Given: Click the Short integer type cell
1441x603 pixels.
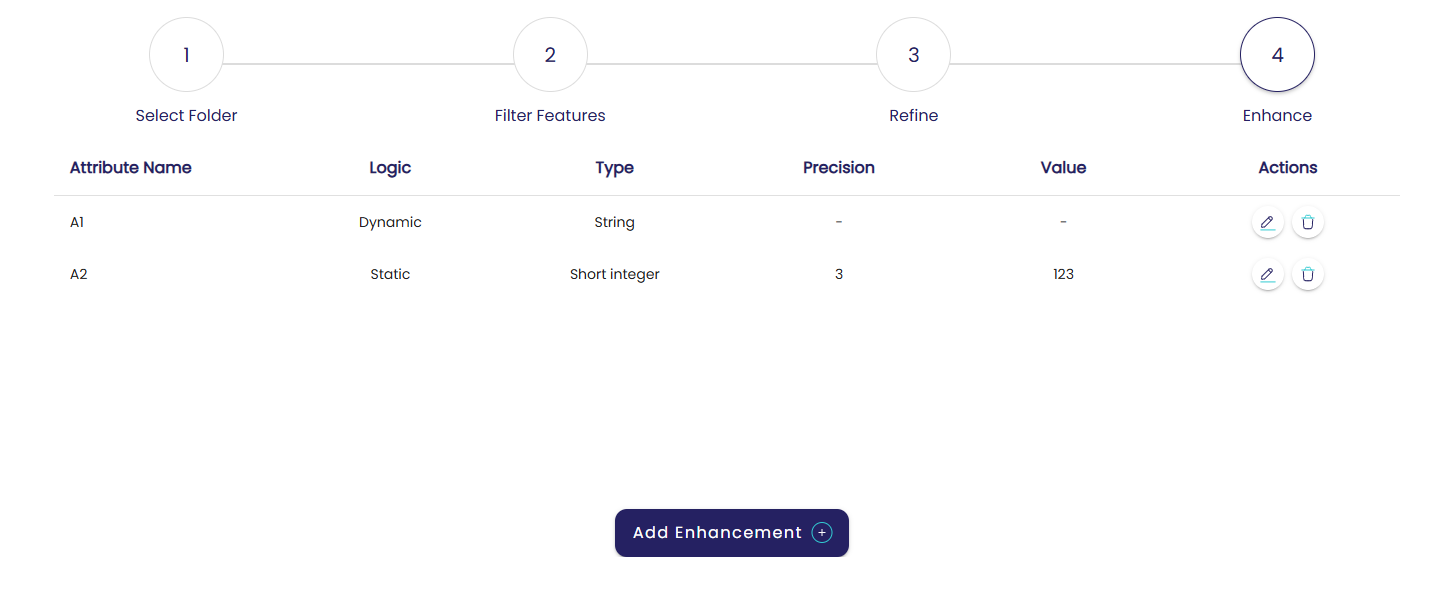Looking at the screenshot, I should pos(614,274).
